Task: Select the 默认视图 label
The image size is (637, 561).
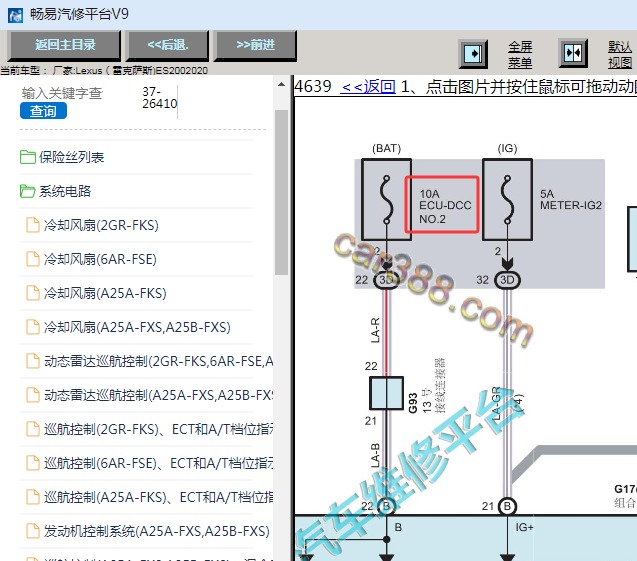Action: (x=620, y=54)
